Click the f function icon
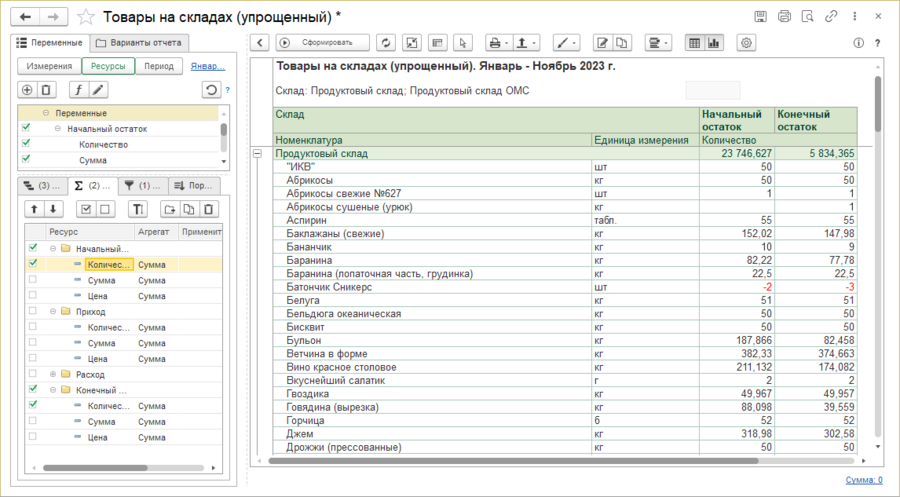This screenshot has height=497, width=900. tap(79, 90)
